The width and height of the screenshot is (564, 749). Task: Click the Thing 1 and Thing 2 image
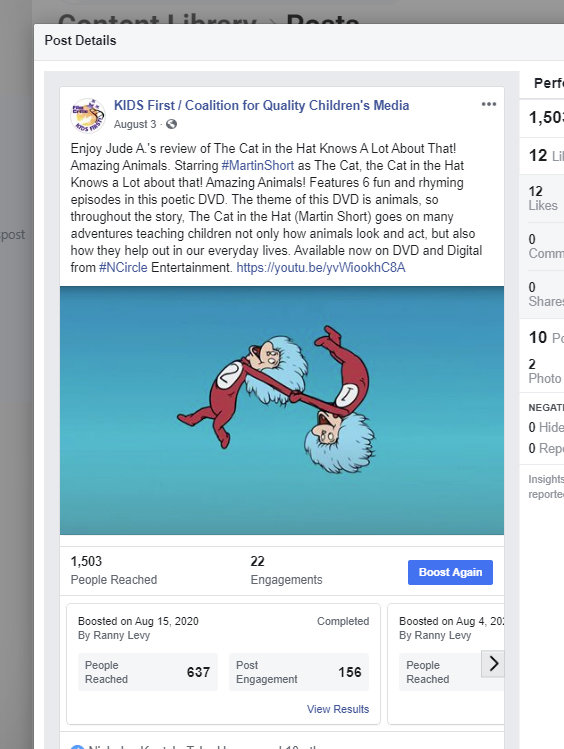coord(282,410)
